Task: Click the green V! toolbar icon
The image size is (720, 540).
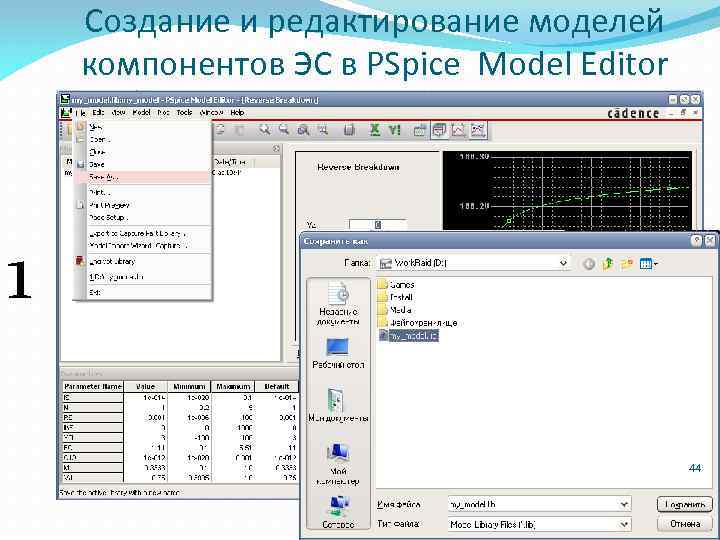Action: coord(394,130)
